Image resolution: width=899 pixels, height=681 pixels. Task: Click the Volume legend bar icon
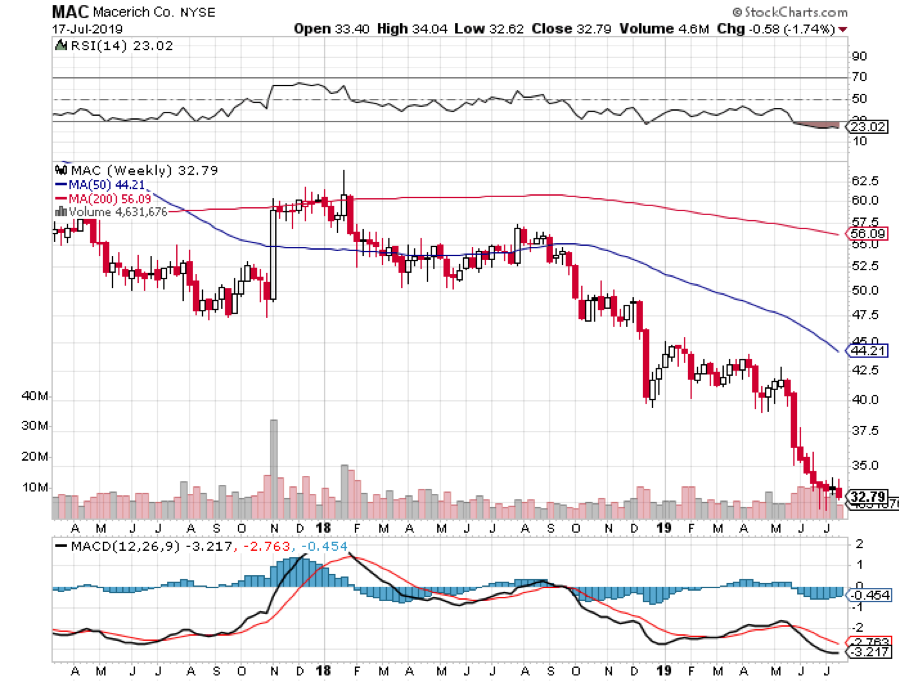(59, 211)
